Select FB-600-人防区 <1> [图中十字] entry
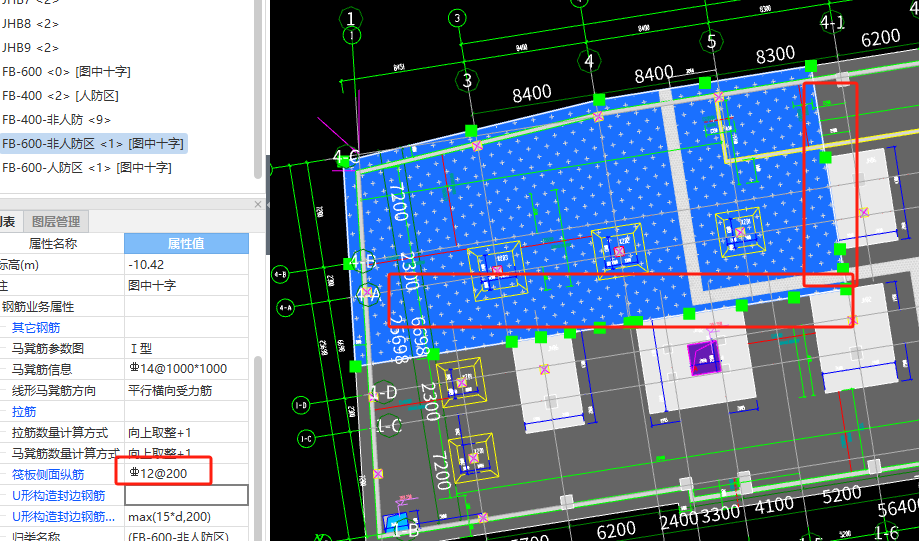The image size is (919, 541). 87,168
